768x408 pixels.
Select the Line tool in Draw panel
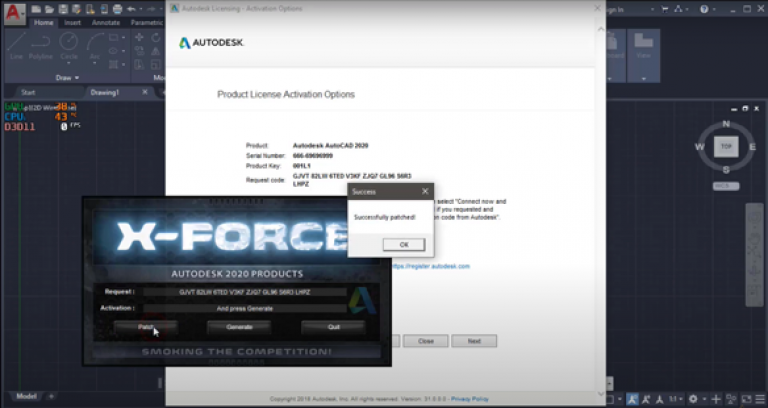16,46
